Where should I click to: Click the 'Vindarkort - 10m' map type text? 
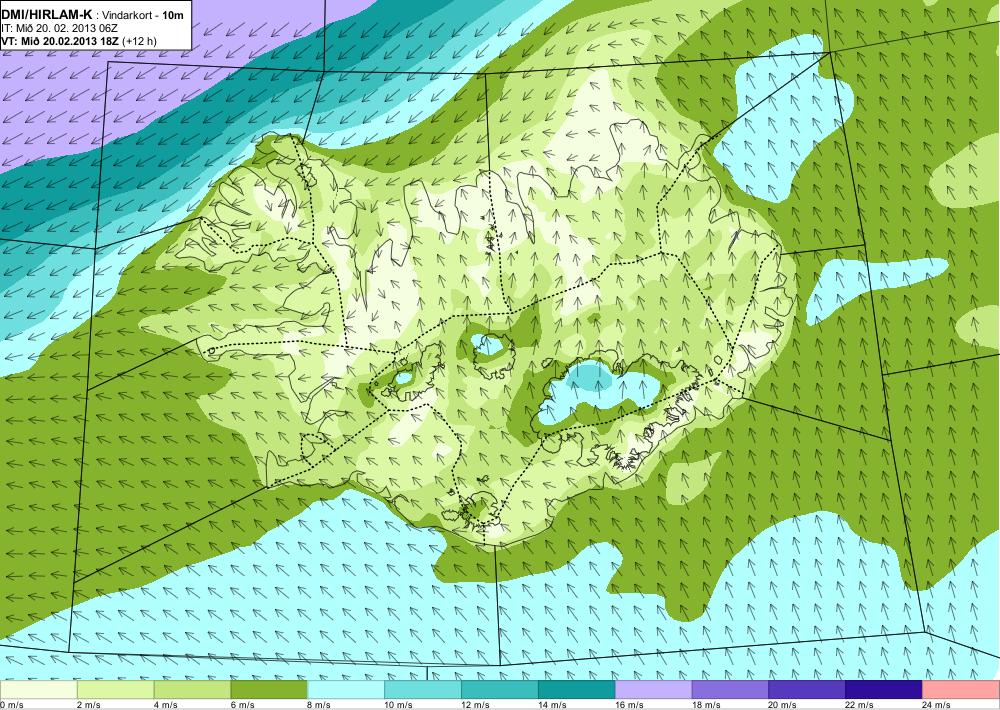click(143, 15)
